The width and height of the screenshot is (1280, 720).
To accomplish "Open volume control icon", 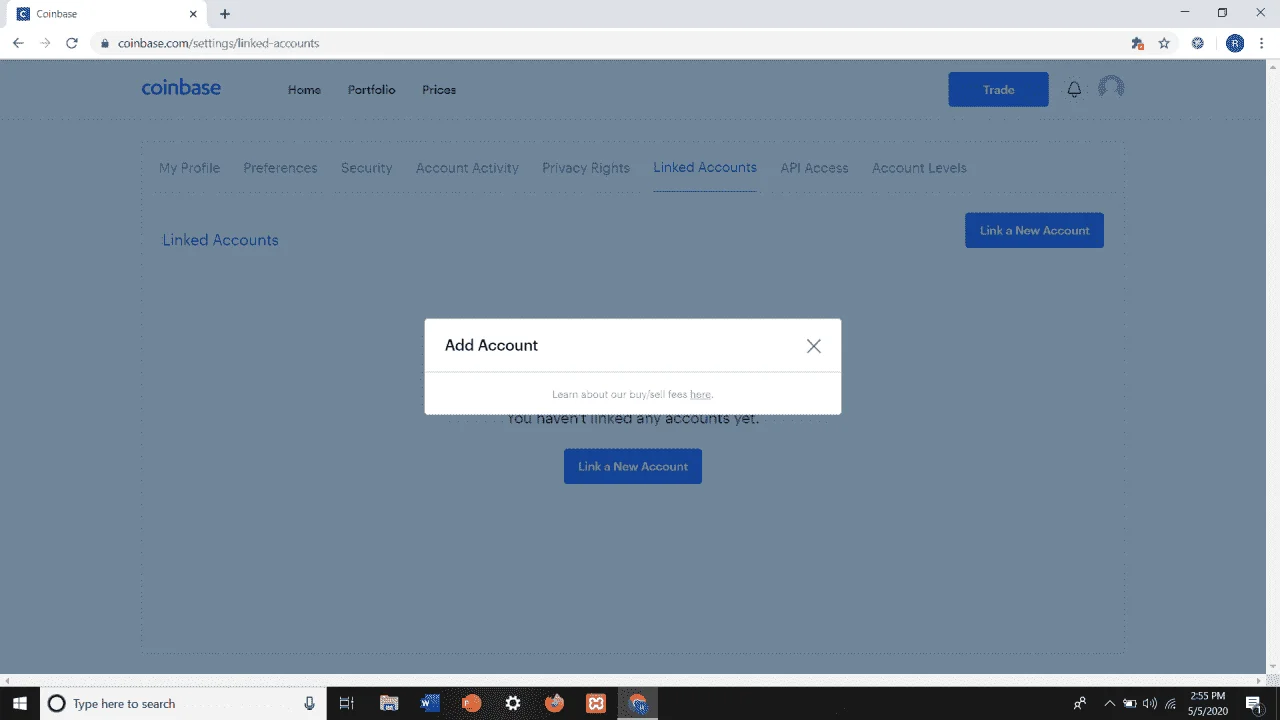I will point(1149,703).
